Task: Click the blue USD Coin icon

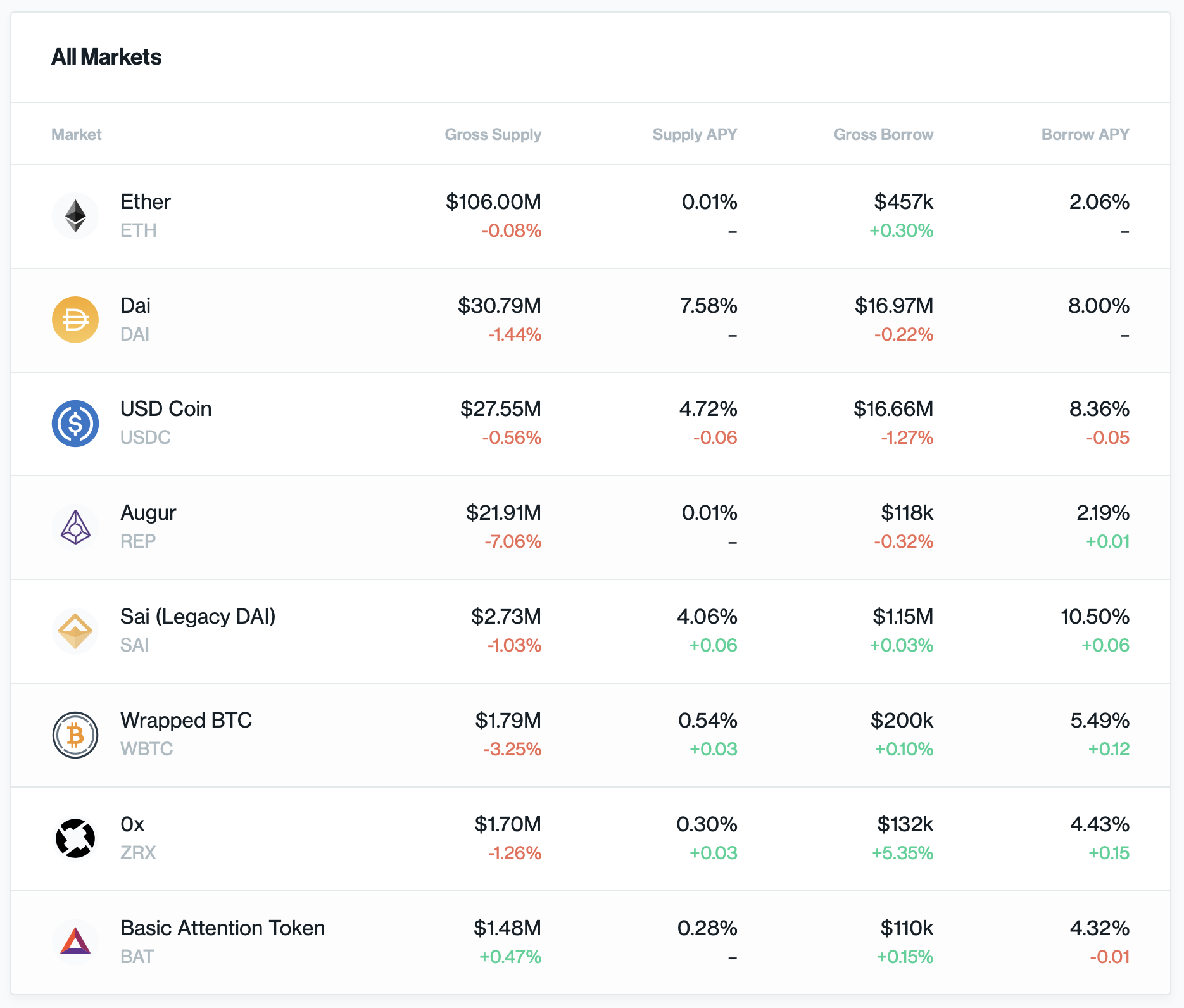Action: [75, 424]
